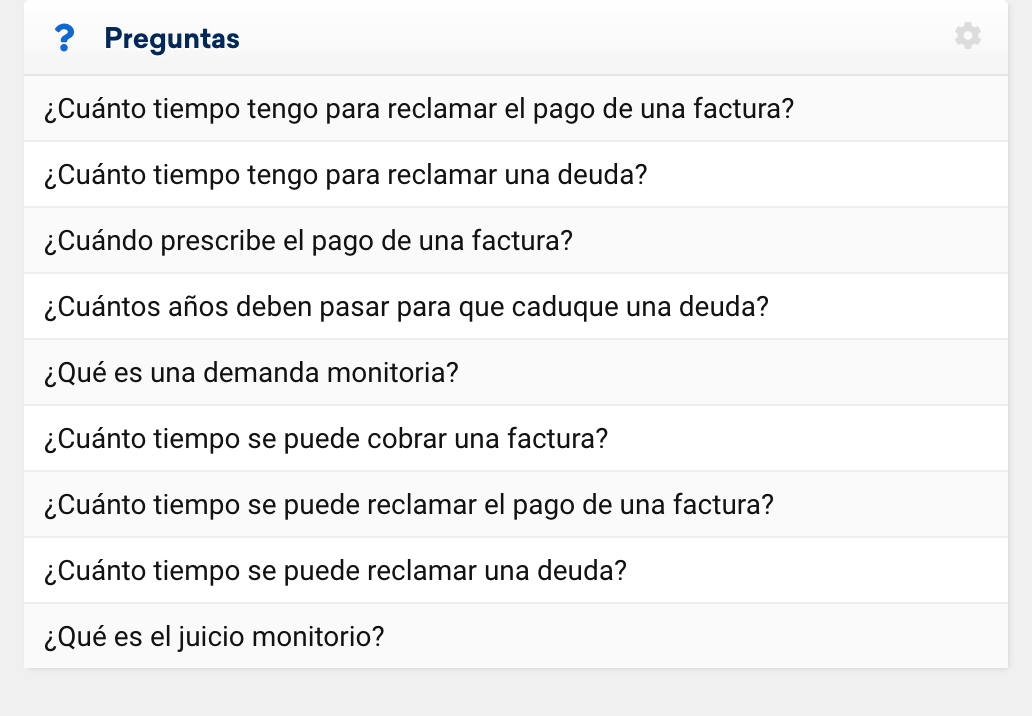
Task: Open '¿Cuánto tiempo se puede reclamar el pago de una factura?'
Action: [x=409, y=504]
